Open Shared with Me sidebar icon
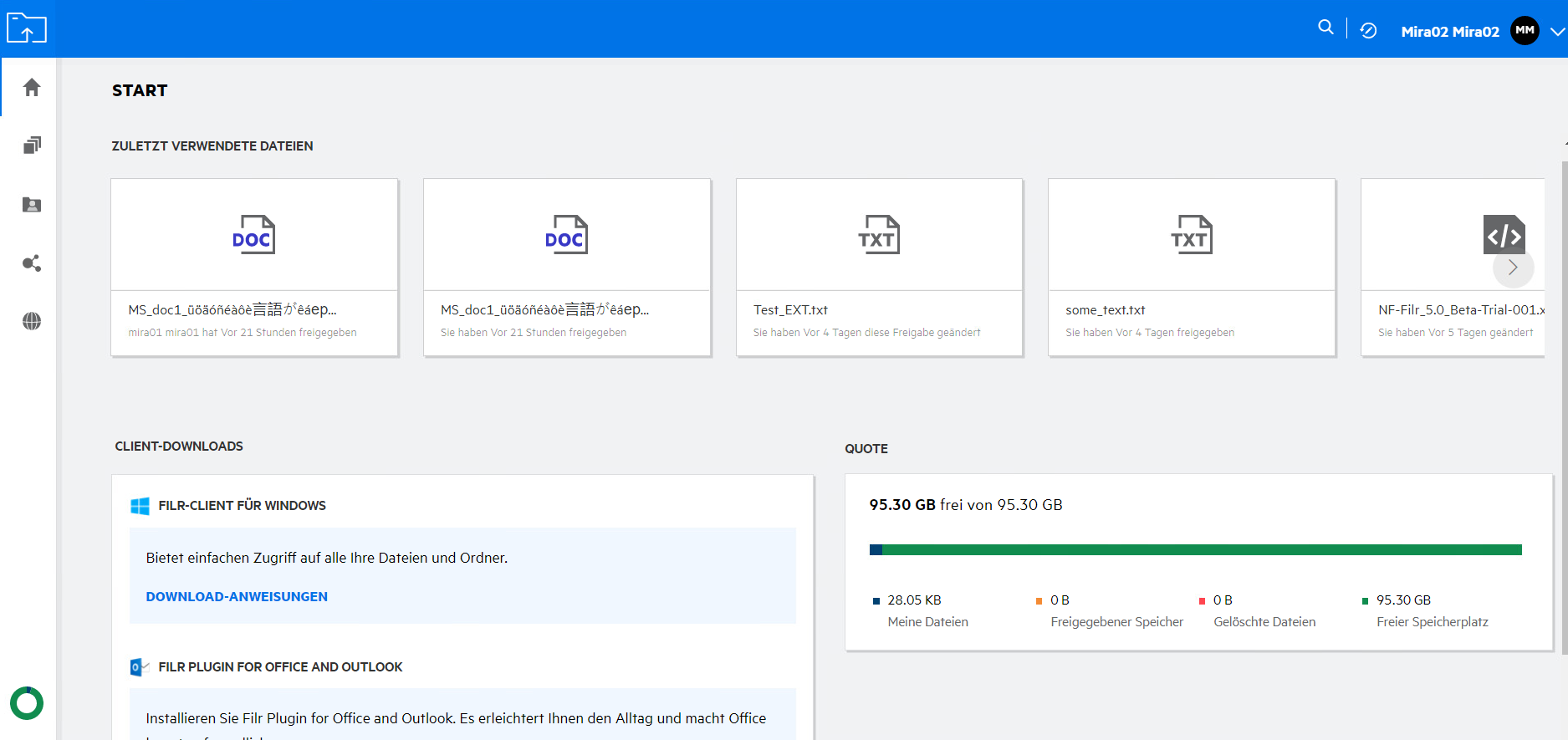The height and width of the screenshot is (740, 1568). coord(32,205)
